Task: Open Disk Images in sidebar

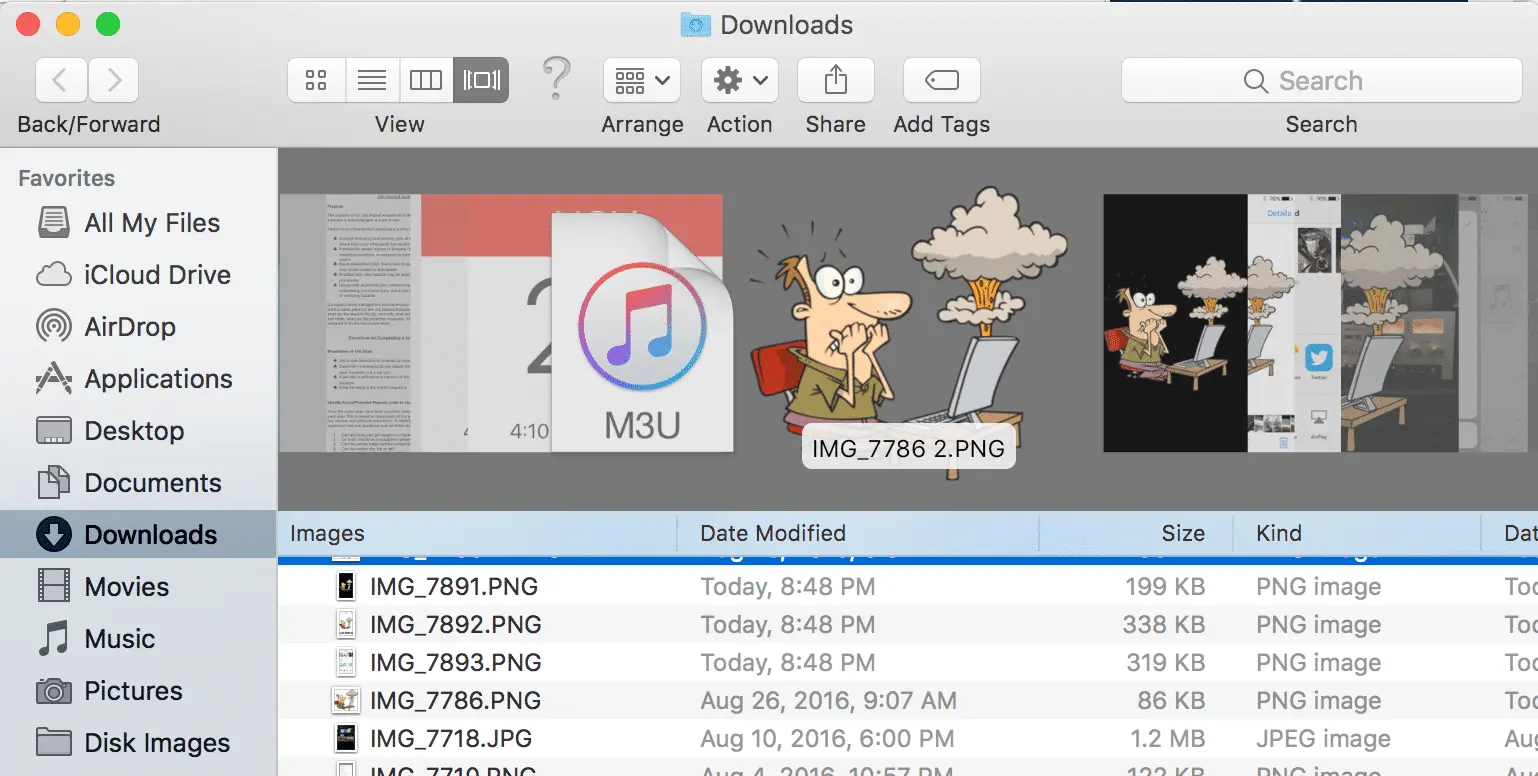Action: point(157,743)
